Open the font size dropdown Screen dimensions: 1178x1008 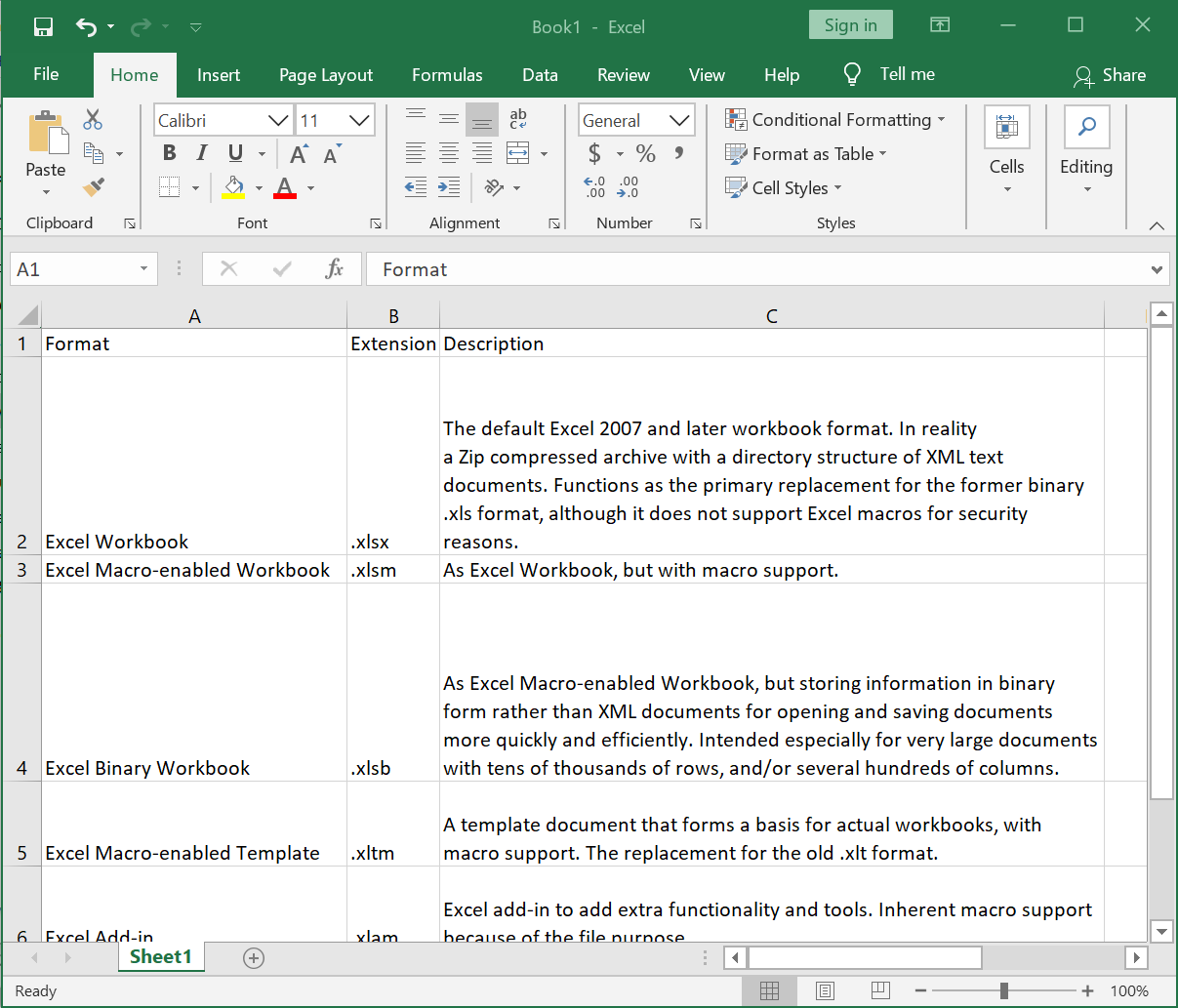(x=357, y=119)
